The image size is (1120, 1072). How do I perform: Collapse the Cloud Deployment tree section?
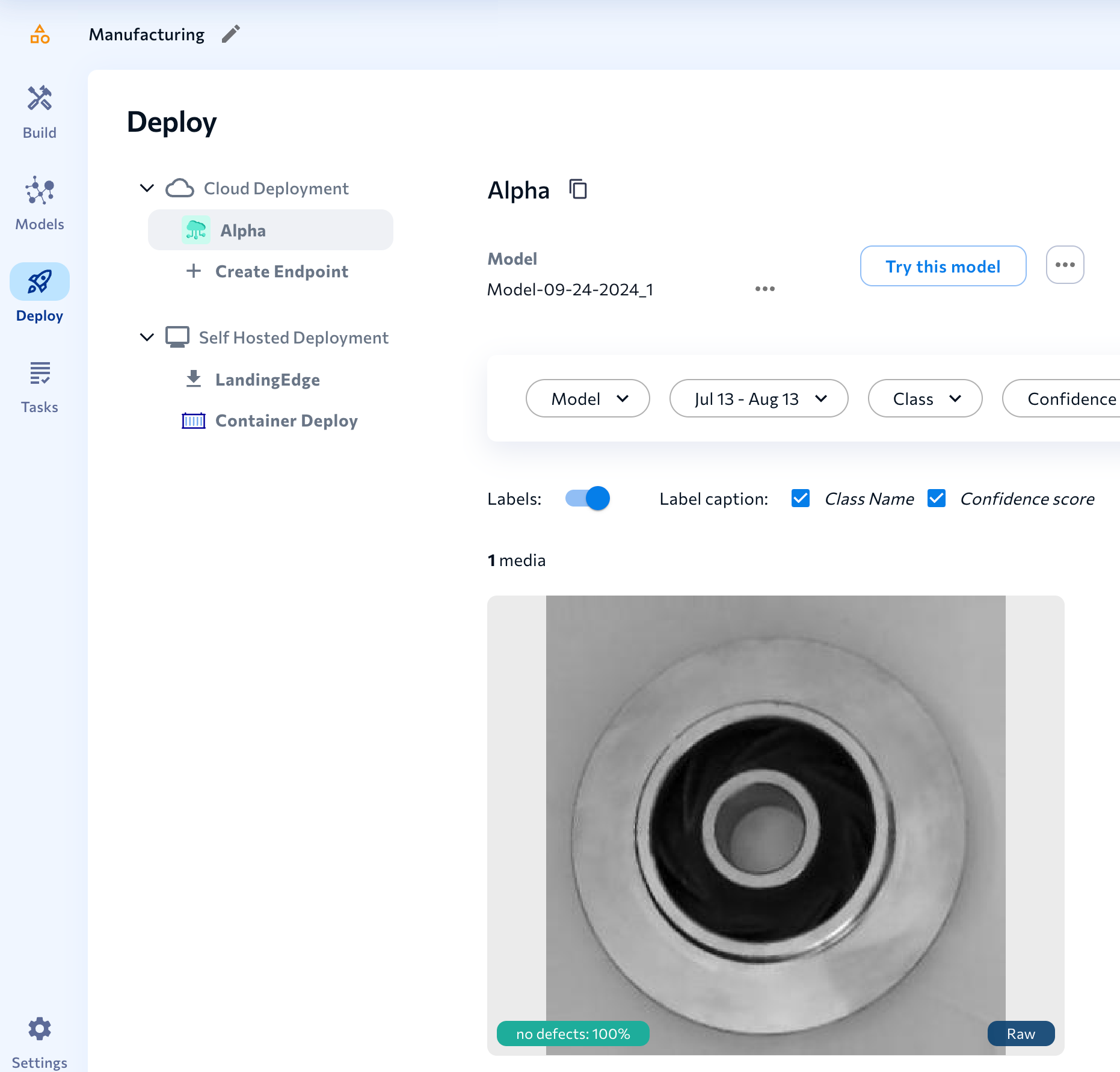point(147,188)
